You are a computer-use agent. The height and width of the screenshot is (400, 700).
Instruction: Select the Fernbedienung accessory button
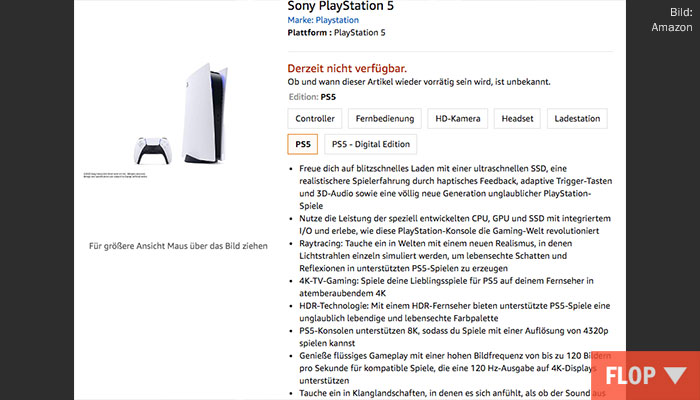point(384,118)
